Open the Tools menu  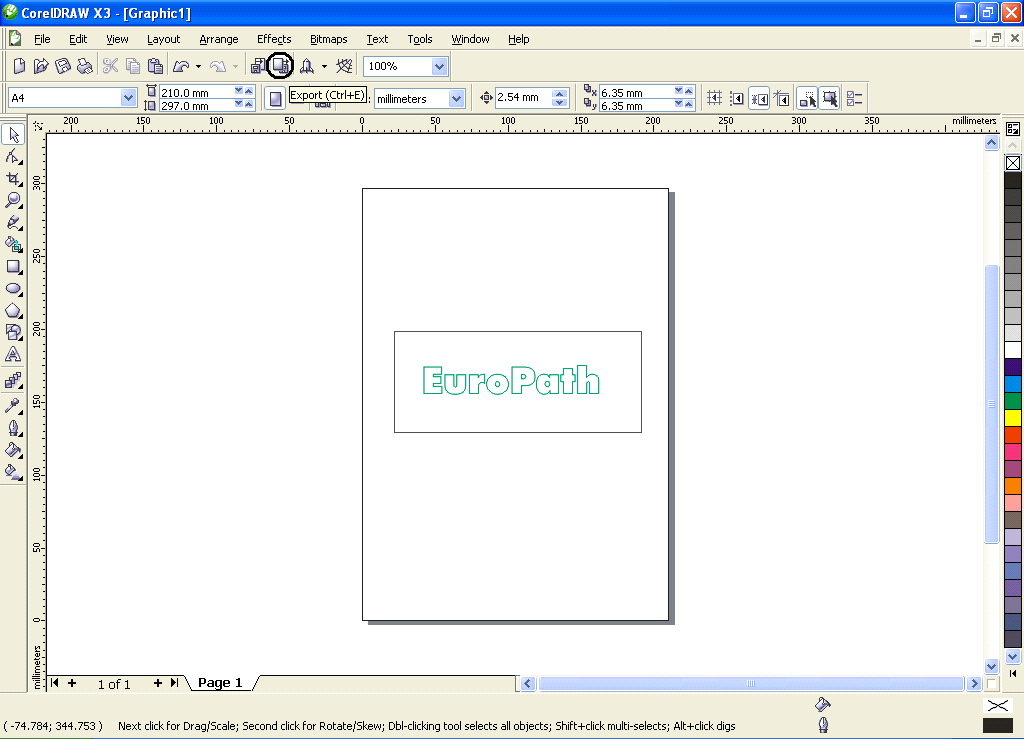[x=420, y=39]
